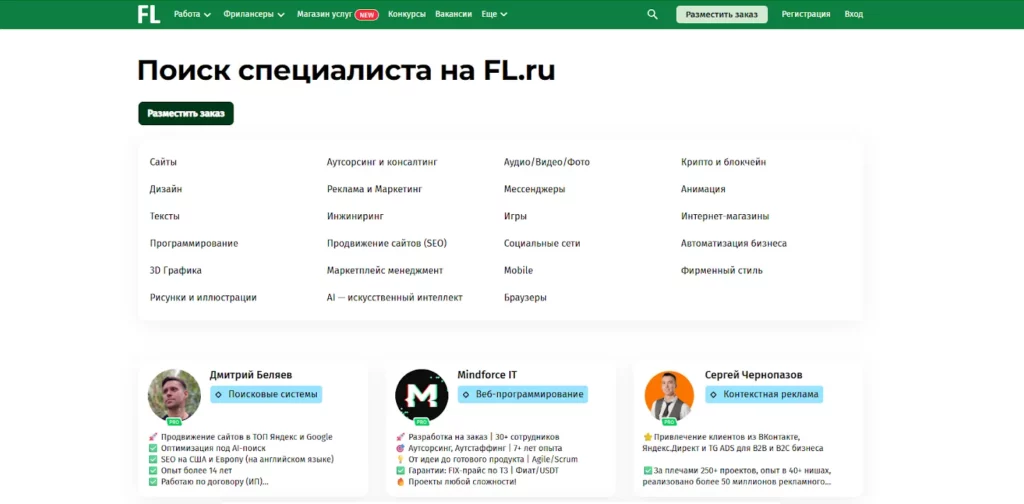Click text 'Работаю по договору (ИП)...'

click(215, 482)
